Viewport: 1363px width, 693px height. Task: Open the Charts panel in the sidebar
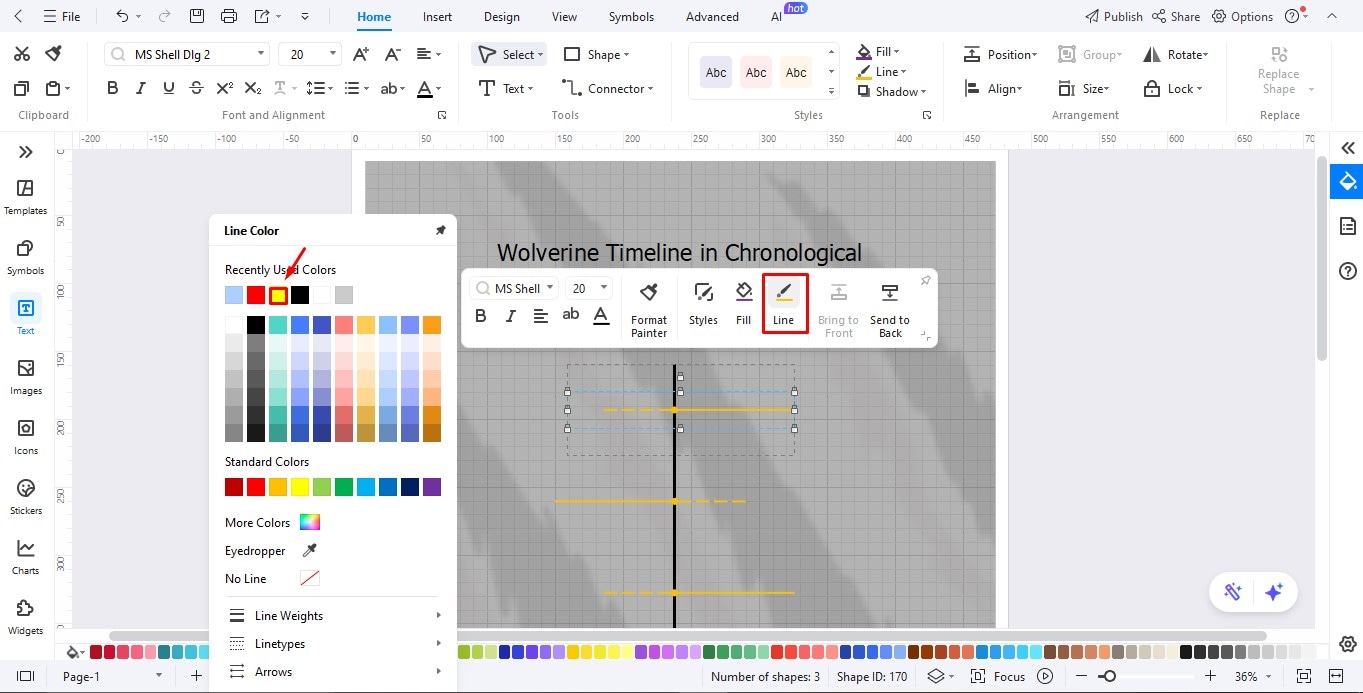coord(26,557)
